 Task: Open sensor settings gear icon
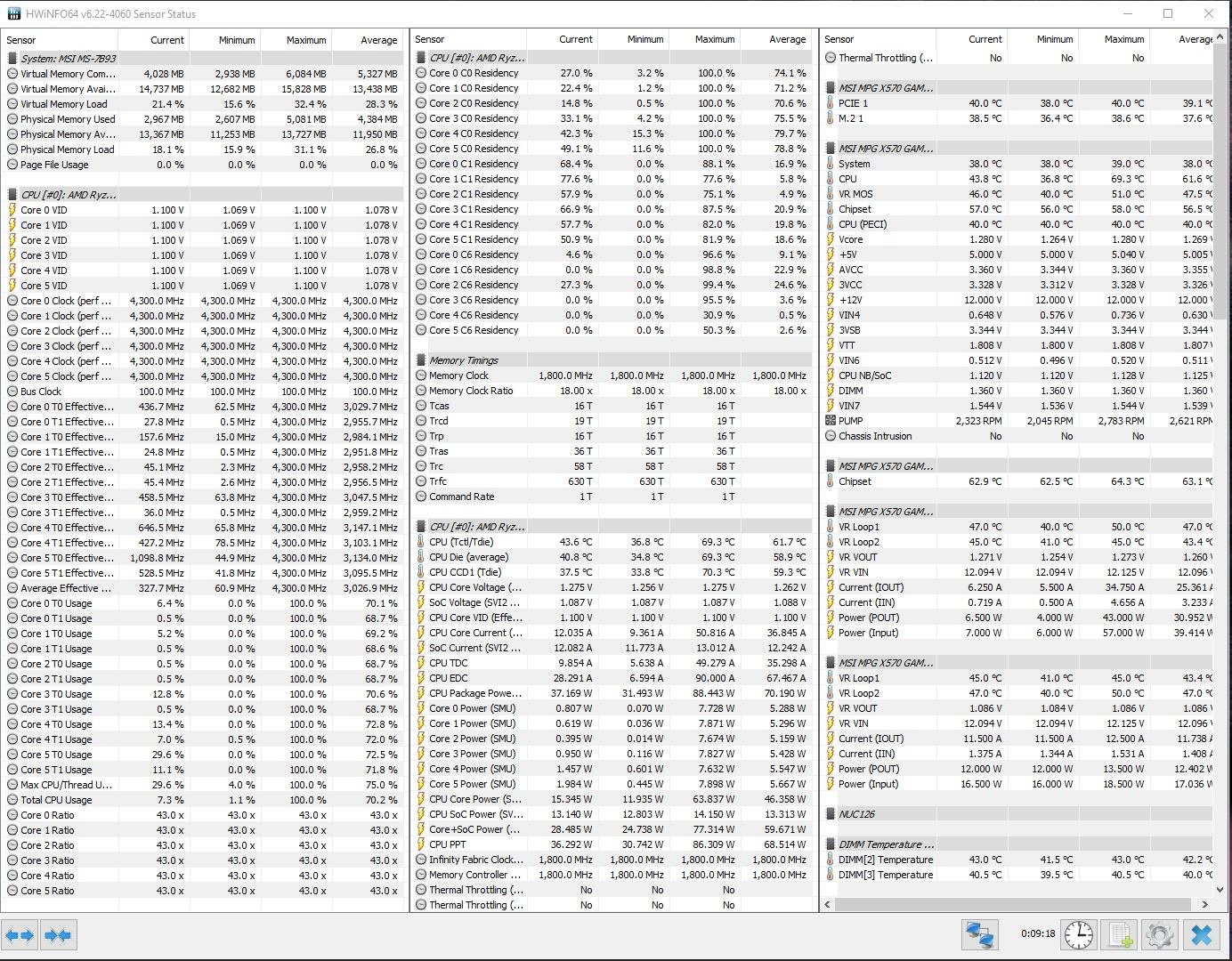(x=1159, y=935)
